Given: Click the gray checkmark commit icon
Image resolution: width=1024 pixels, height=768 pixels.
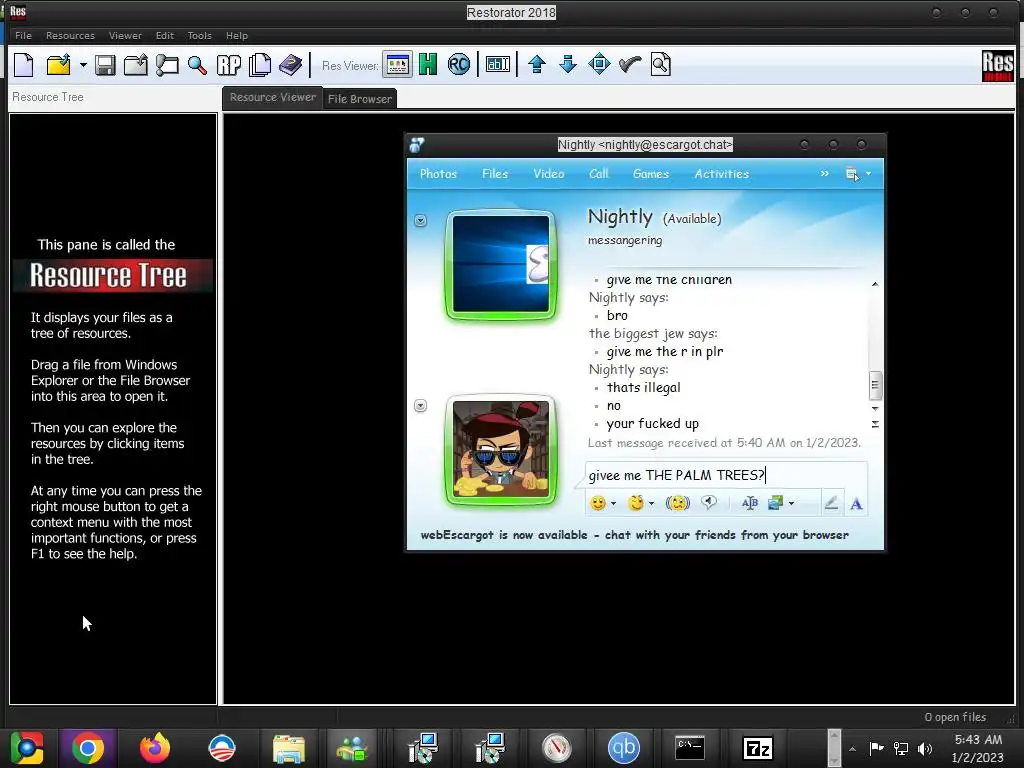Looking at the screenshot, I should (x=630, y=64).
